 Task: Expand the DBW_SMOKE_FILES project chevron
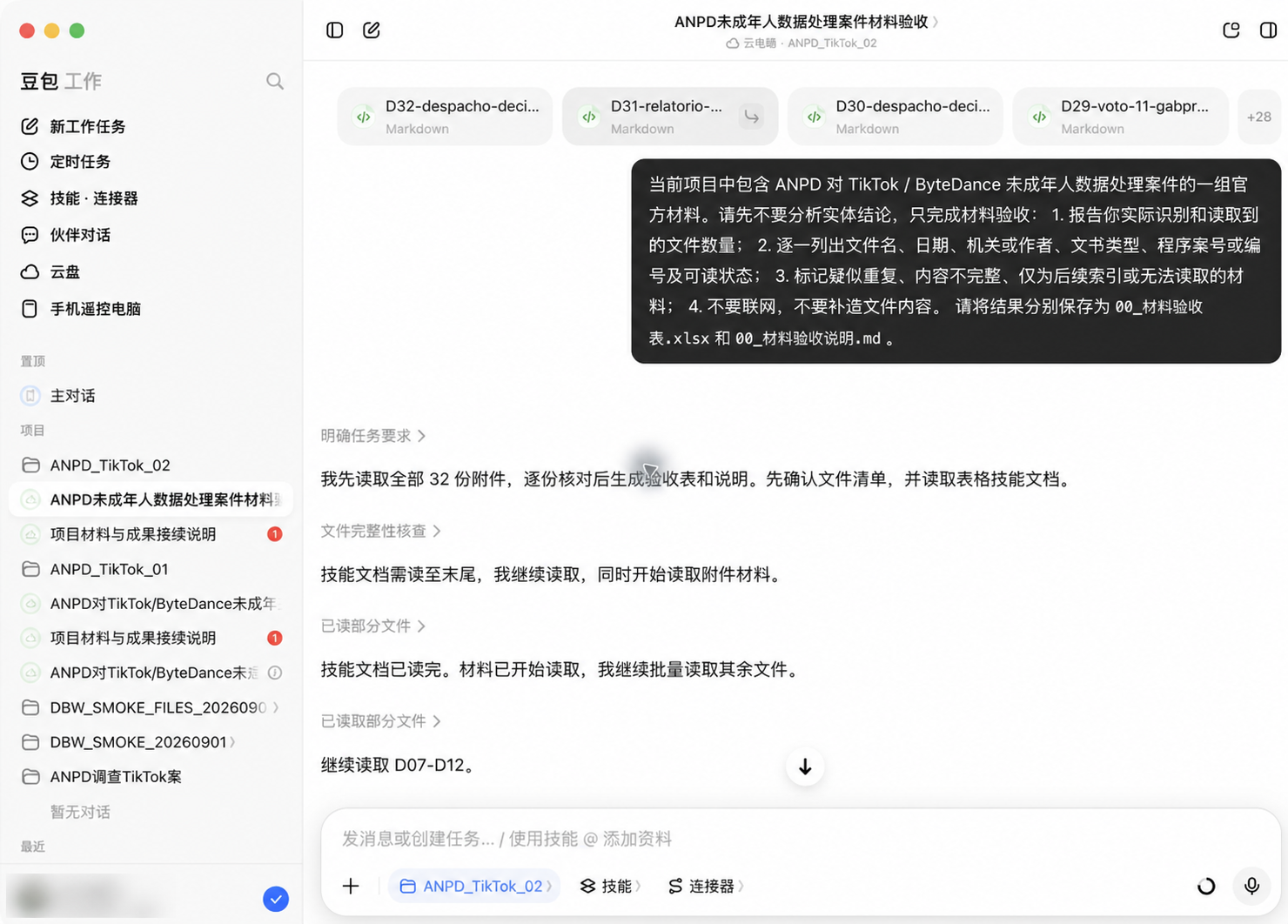(x=276, y=707)
